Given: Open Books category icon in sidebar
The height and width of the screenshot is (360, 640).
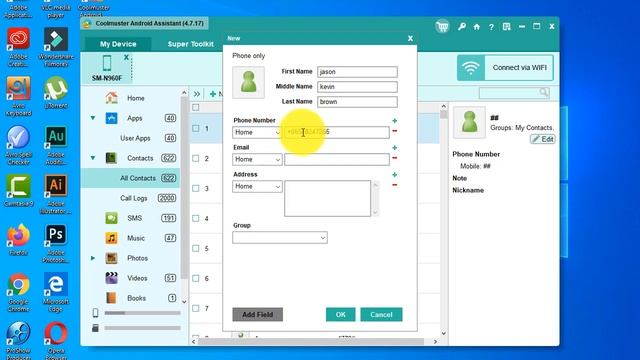Looking at the screenshot, I should click(x=111, y=298).
